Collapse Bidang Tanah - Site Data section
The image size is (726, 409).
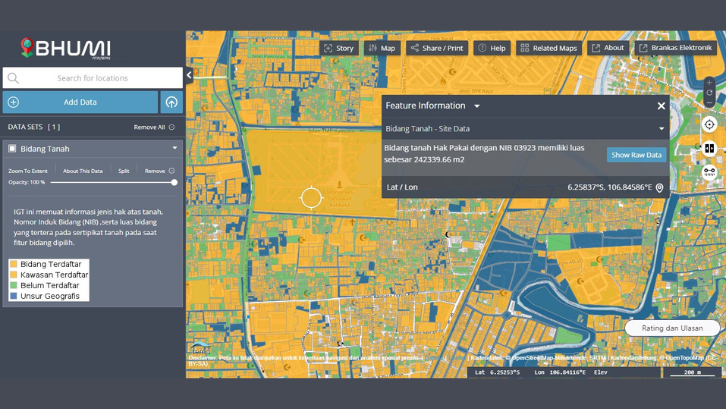[x=661, y=129]
